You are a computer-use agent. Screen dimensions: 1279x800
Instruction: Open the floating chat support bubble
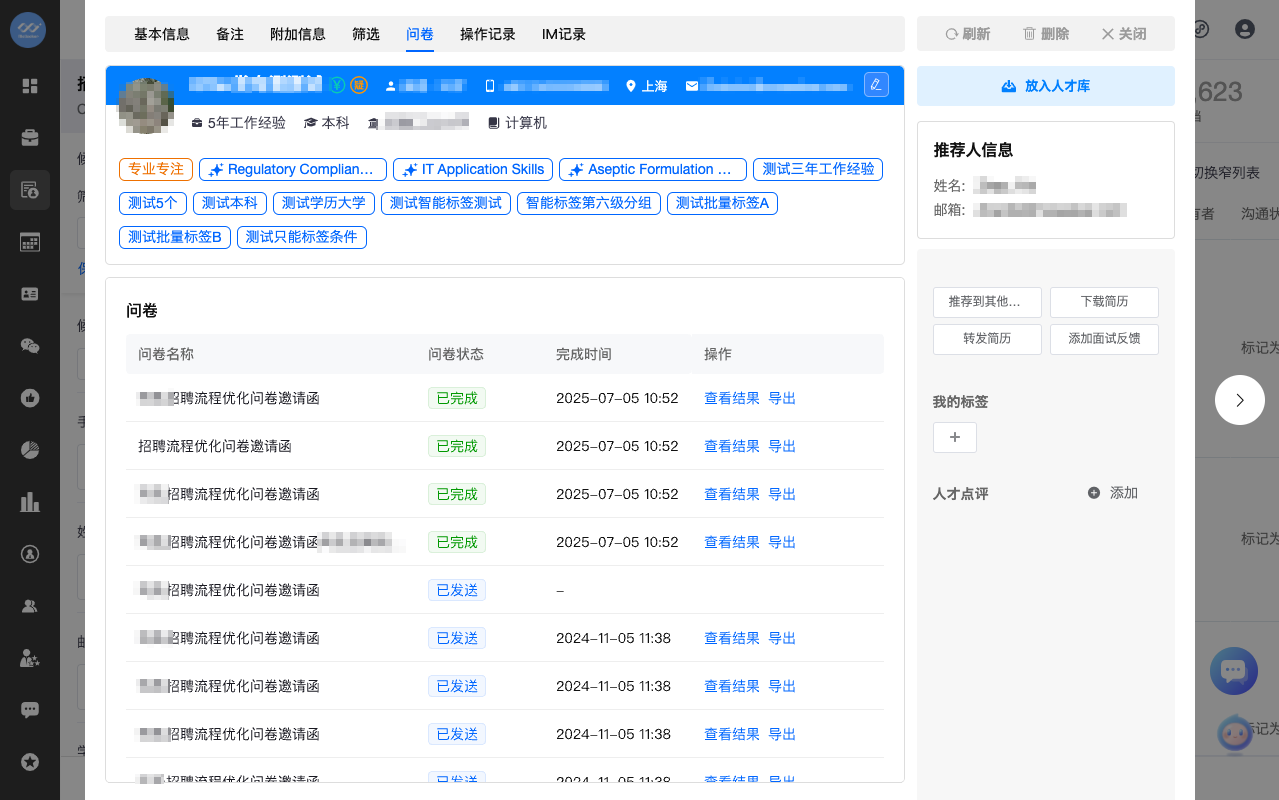coord(1233,671)
